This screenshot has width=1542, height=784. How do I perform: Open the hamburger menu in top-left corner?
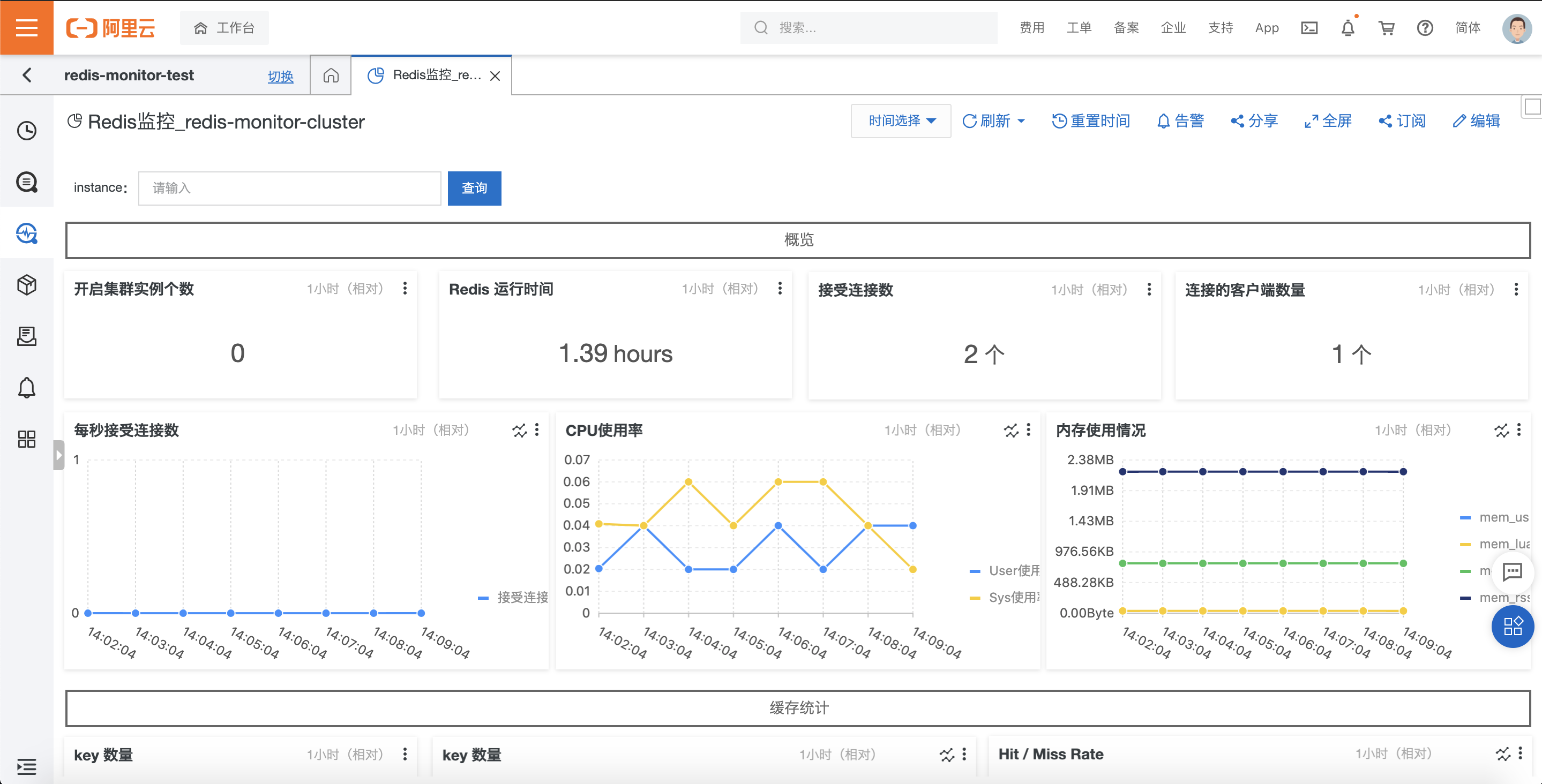click(x=26, y=27)
